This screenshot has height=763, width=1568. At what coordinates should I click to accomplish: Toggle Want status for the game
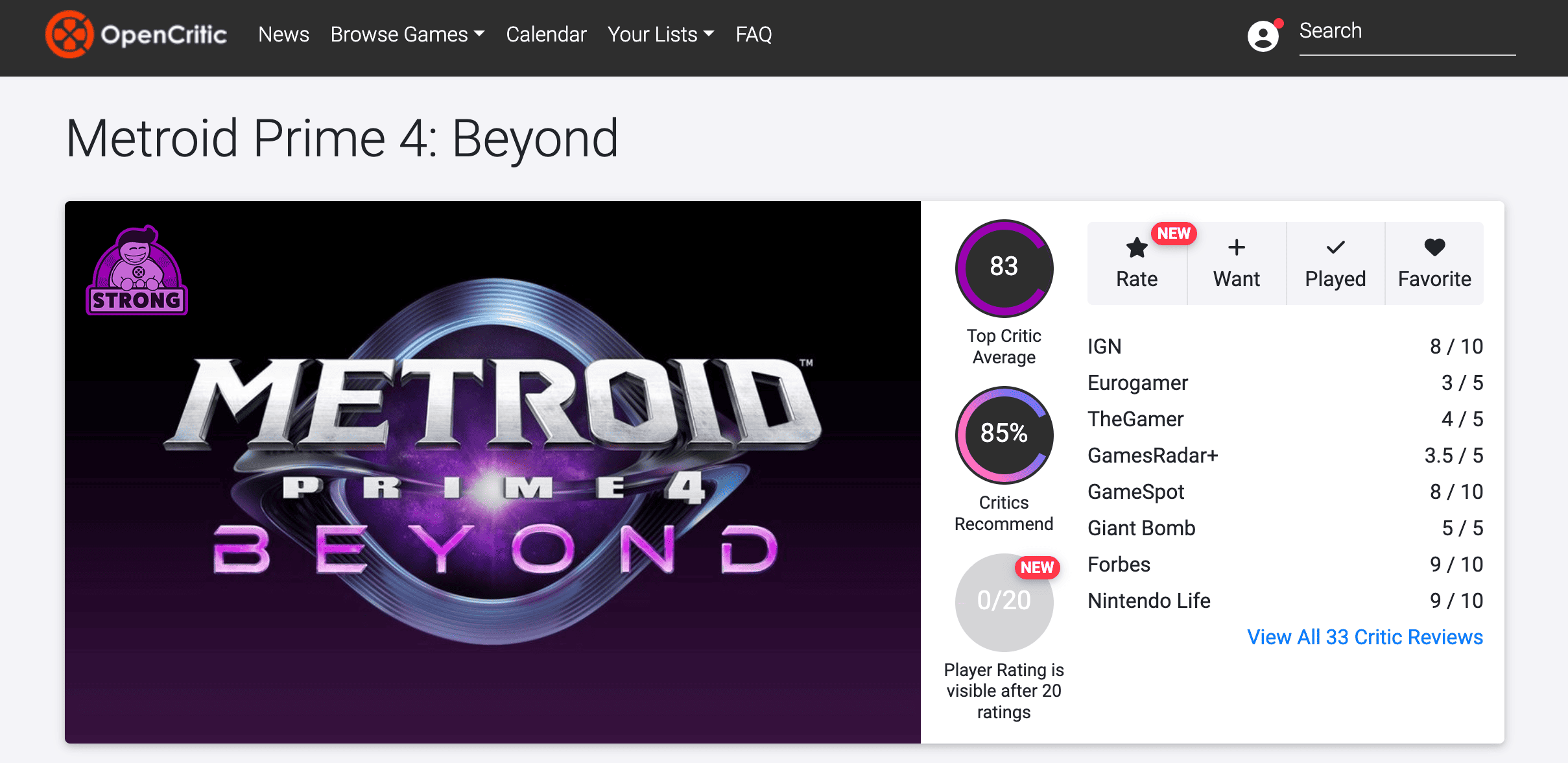pos(1236,263)
